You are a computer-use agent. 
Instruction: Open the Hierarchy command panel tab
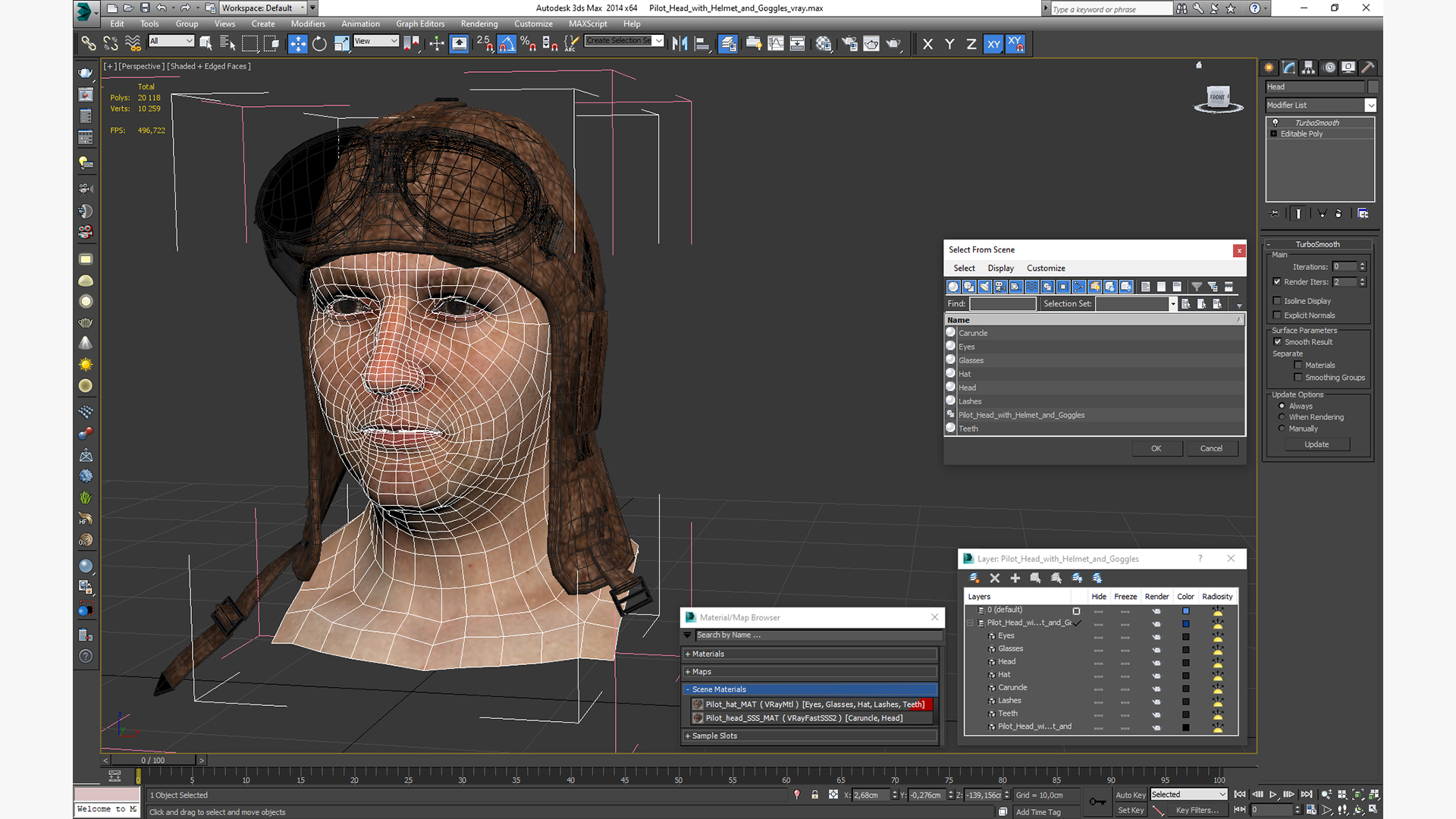pyautogui.click(x=1308, y=67)
